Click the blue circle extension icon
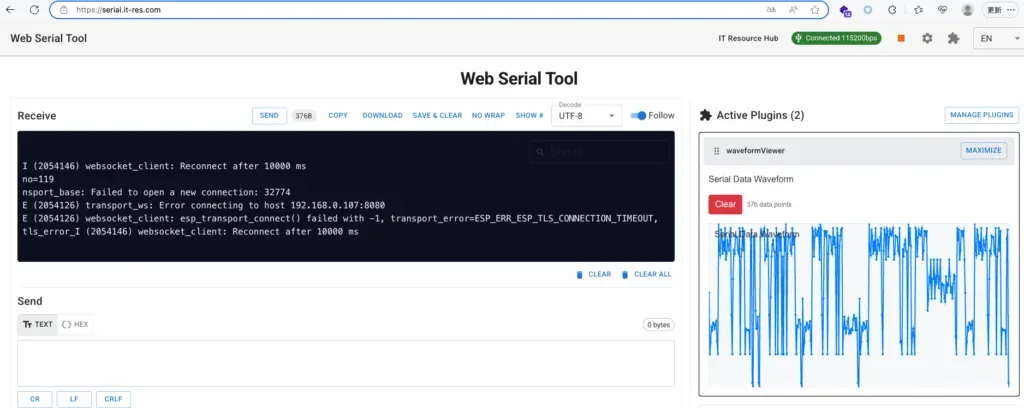 click(x=868, y=10)
